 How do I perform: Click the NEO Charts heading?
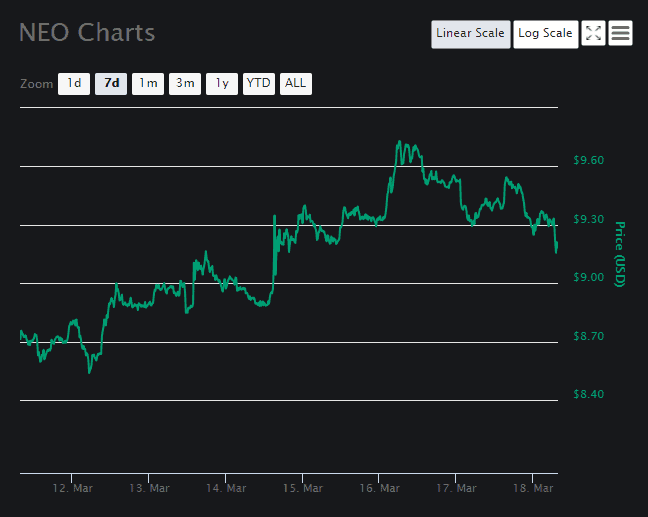[87, 33]
